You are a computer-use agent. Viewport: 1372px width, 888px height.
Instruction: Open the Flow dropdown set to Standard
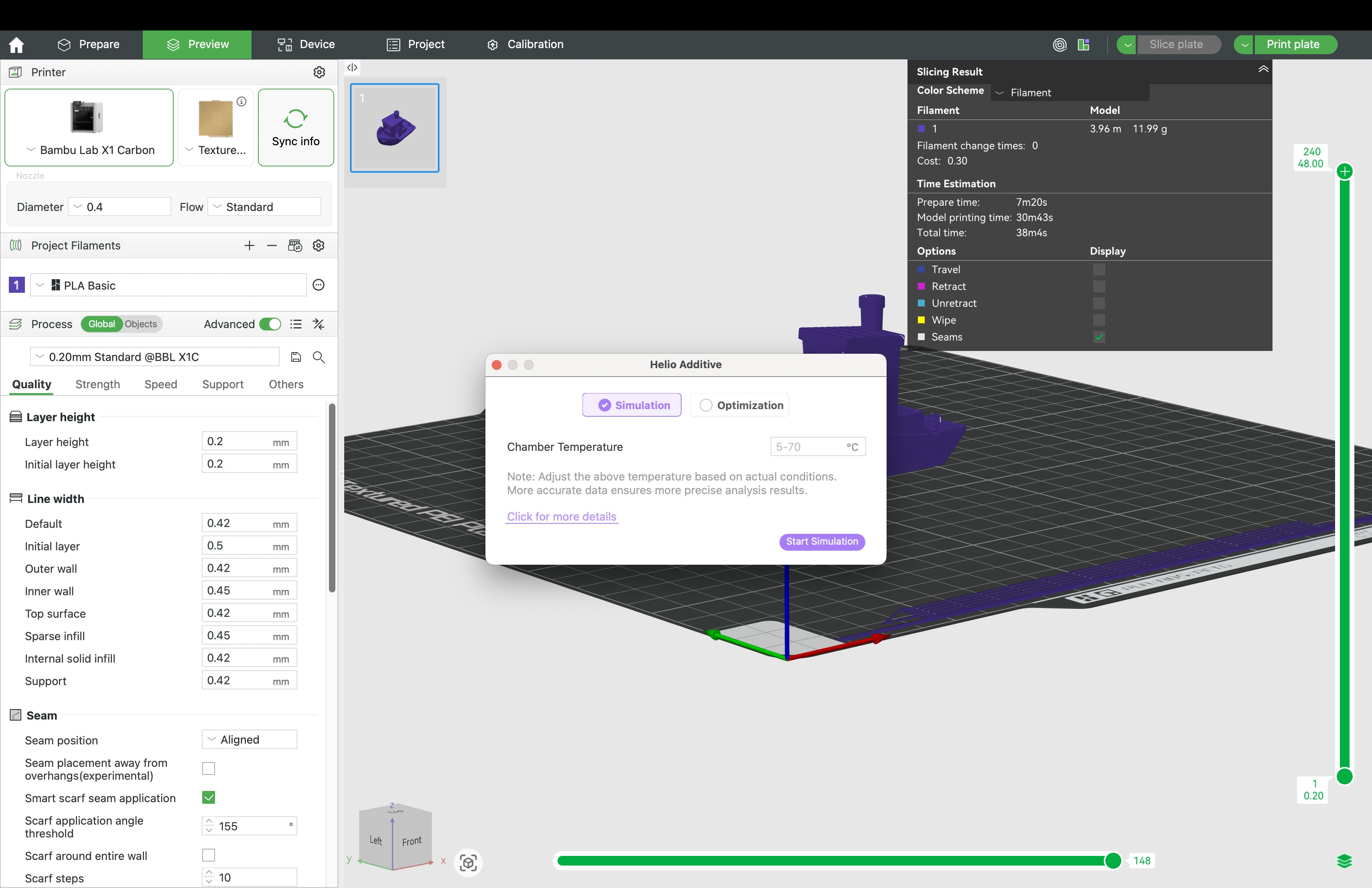point(264,206)
